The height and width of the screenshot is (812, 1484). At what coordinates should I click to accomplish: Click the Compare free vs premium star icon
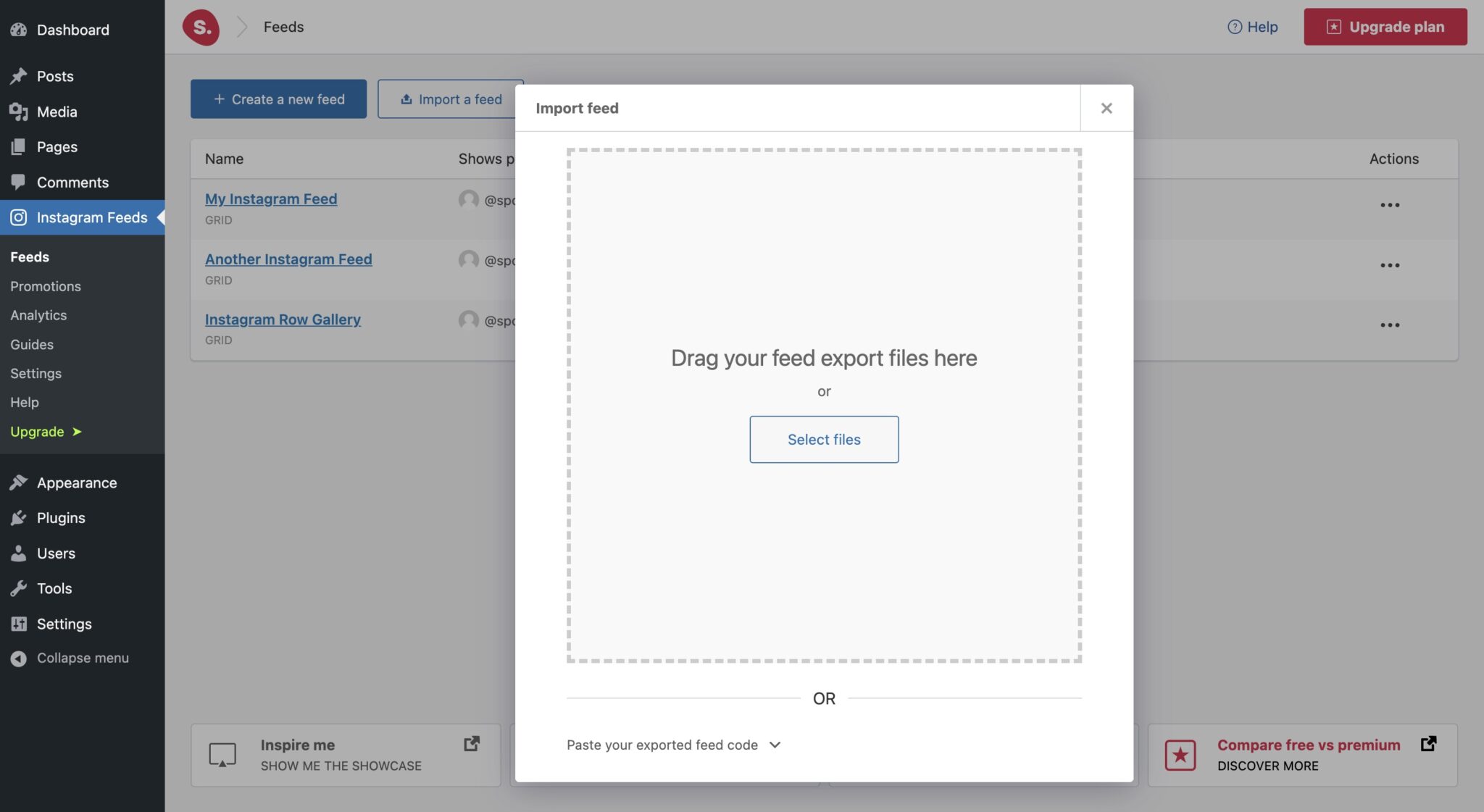pos(1180,756)
